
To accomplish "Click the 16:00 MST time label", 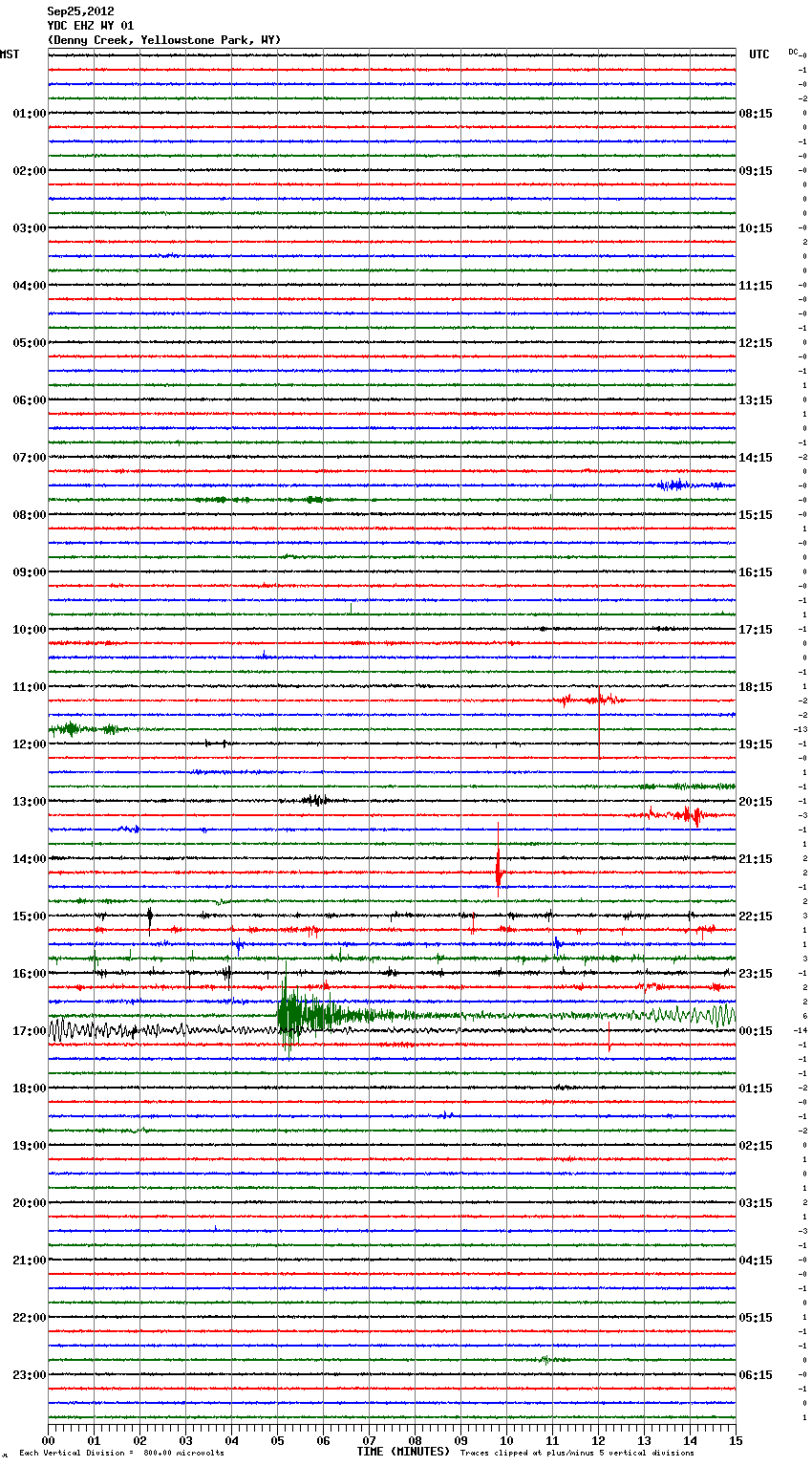I will pos(30,974).
